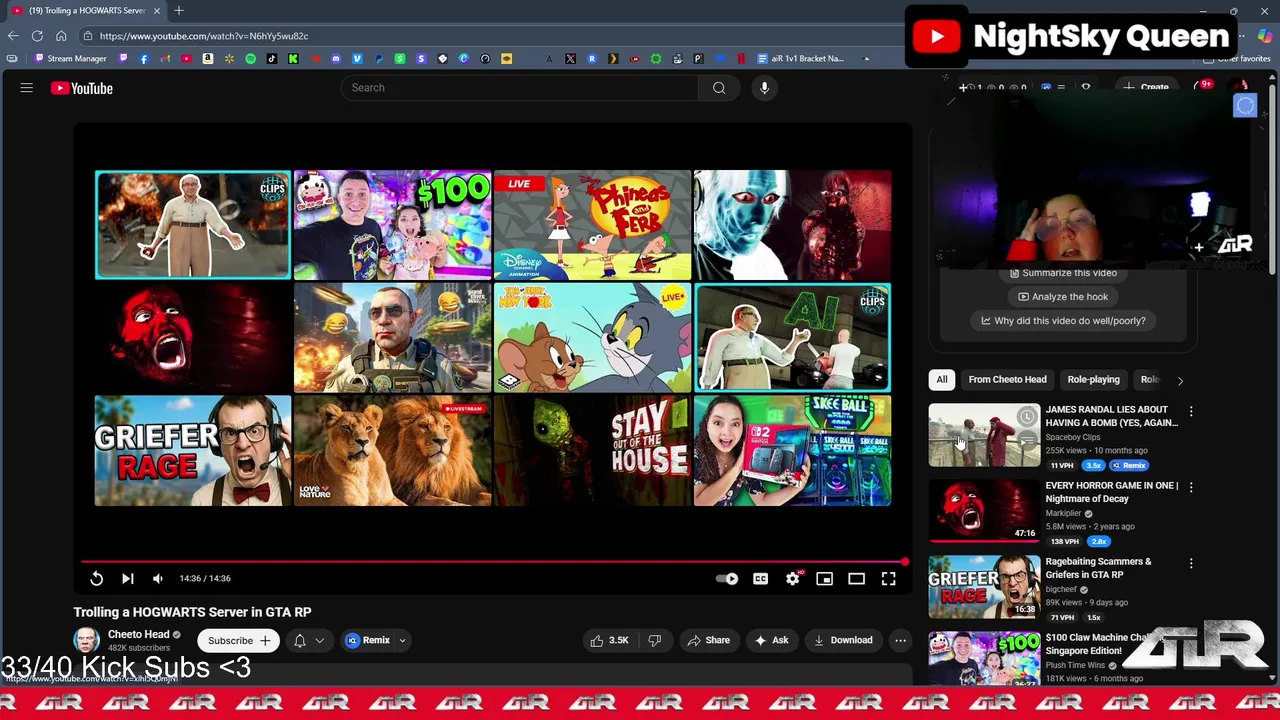Start voice search with microphone icon
The height and width of the screenshot is (720, 1280).
point(764,88)
